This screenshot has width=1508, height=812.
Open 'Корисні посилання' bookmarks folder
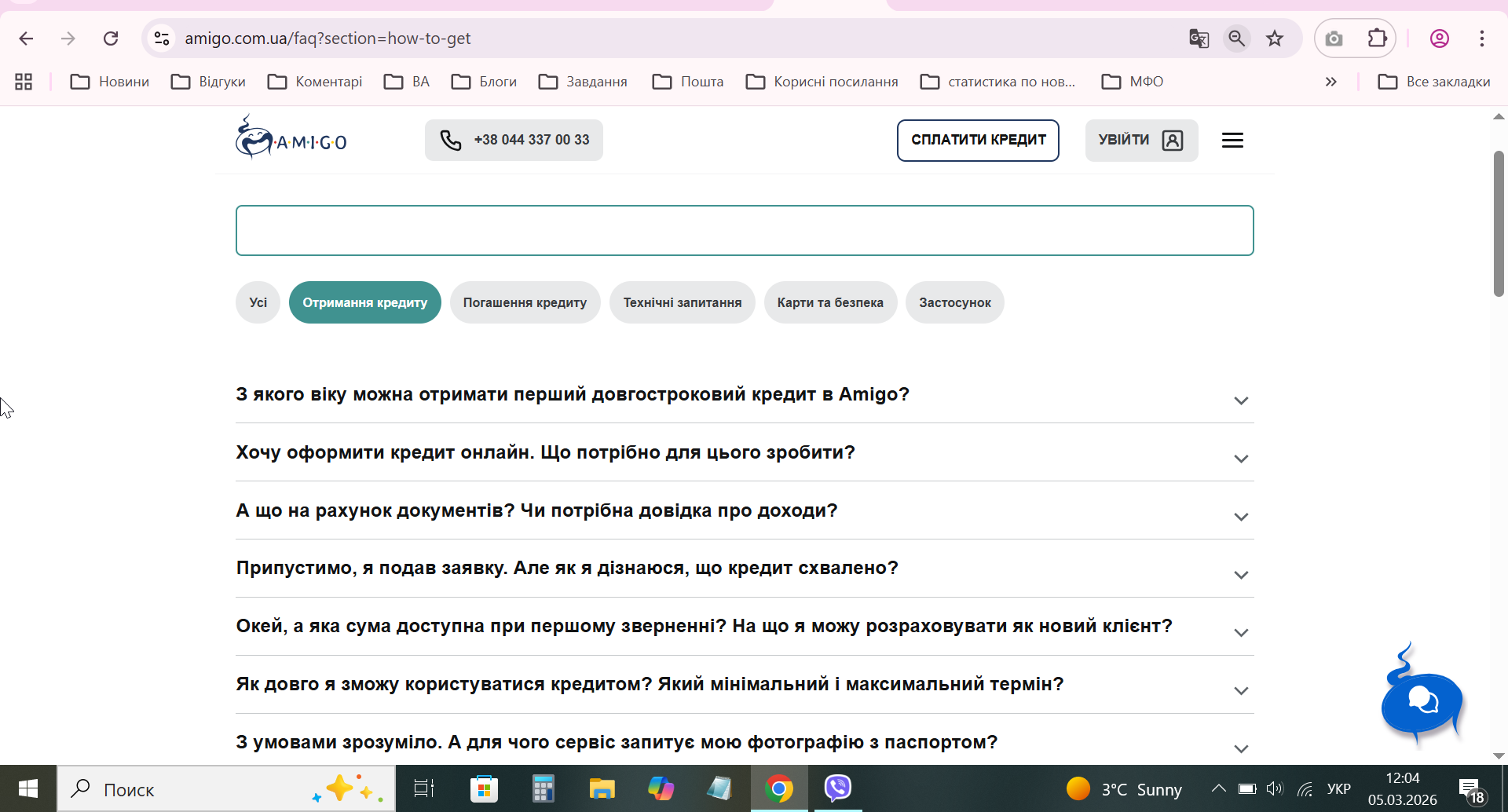click(x=822, y=82)
